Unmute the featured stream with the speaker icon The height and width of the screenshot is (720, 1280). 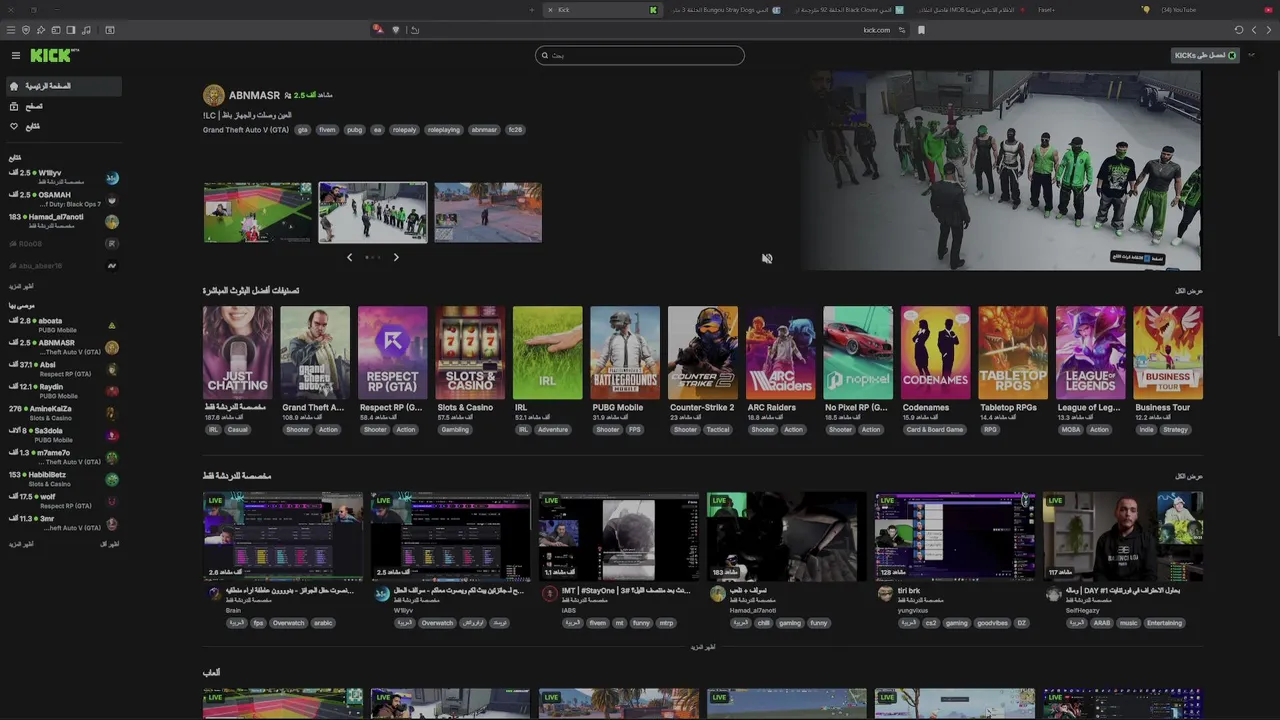tap(767, 258)
